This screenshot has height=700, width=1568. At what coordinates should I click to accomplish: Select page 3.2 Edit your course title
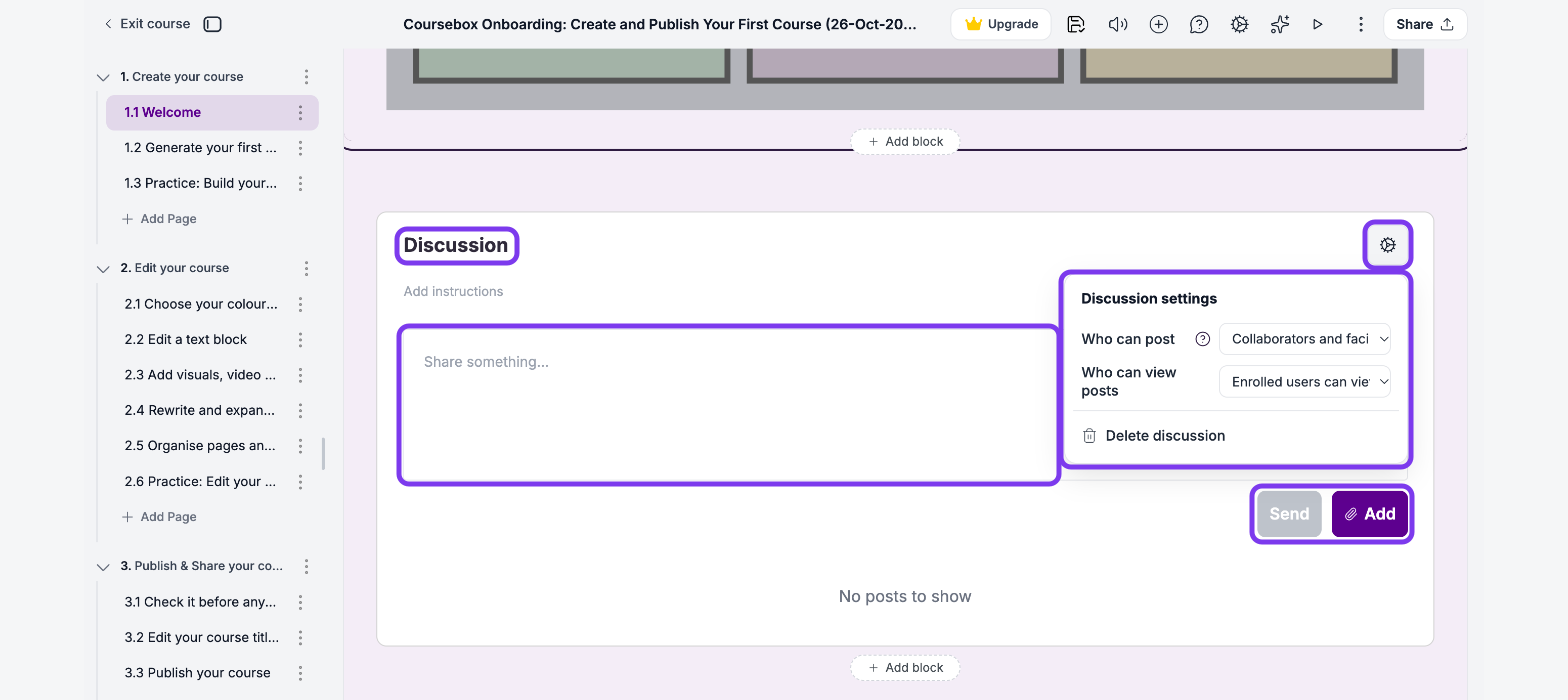coord(200,638)
